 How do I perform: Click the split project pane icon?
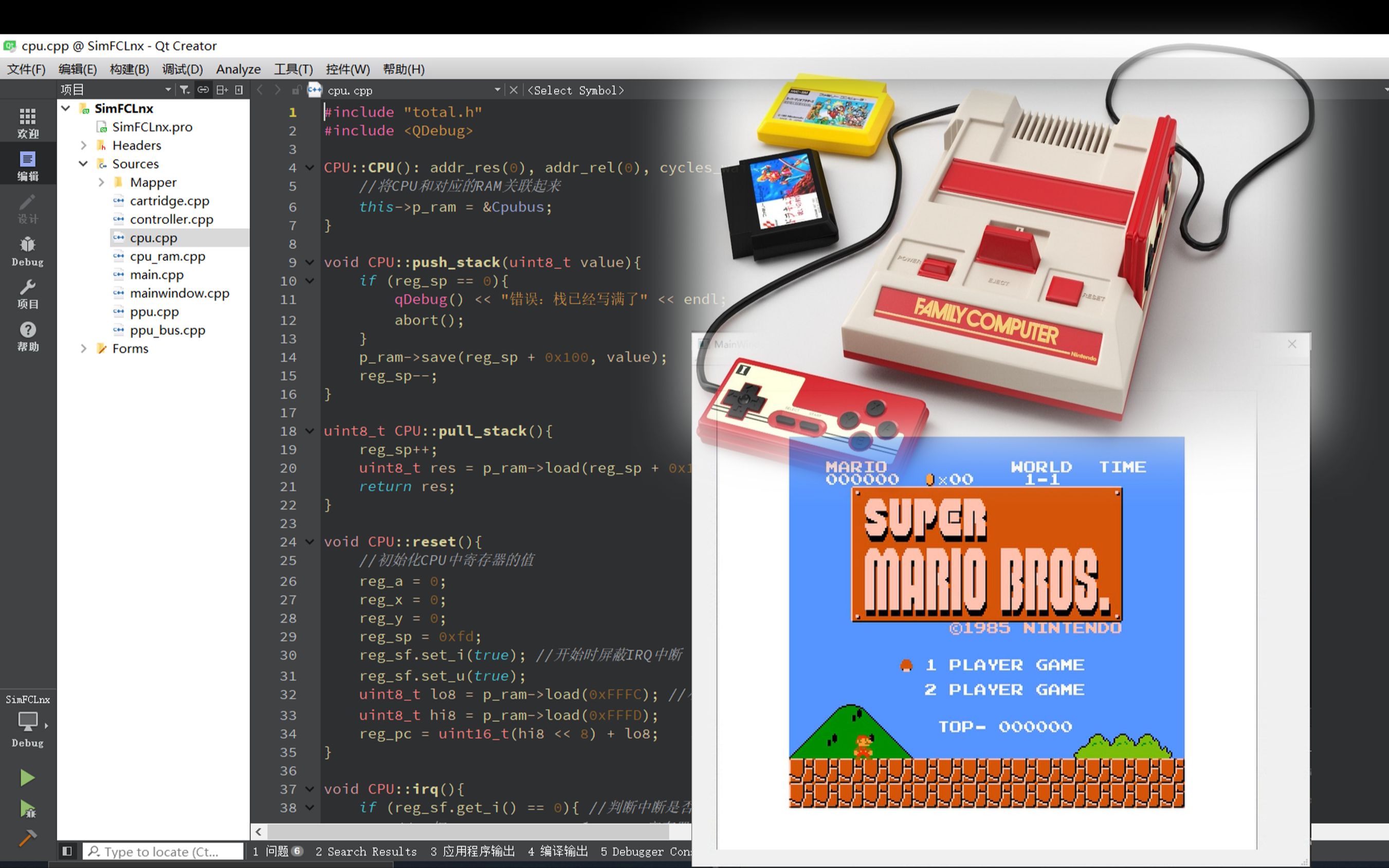click(x=222, y=89)
